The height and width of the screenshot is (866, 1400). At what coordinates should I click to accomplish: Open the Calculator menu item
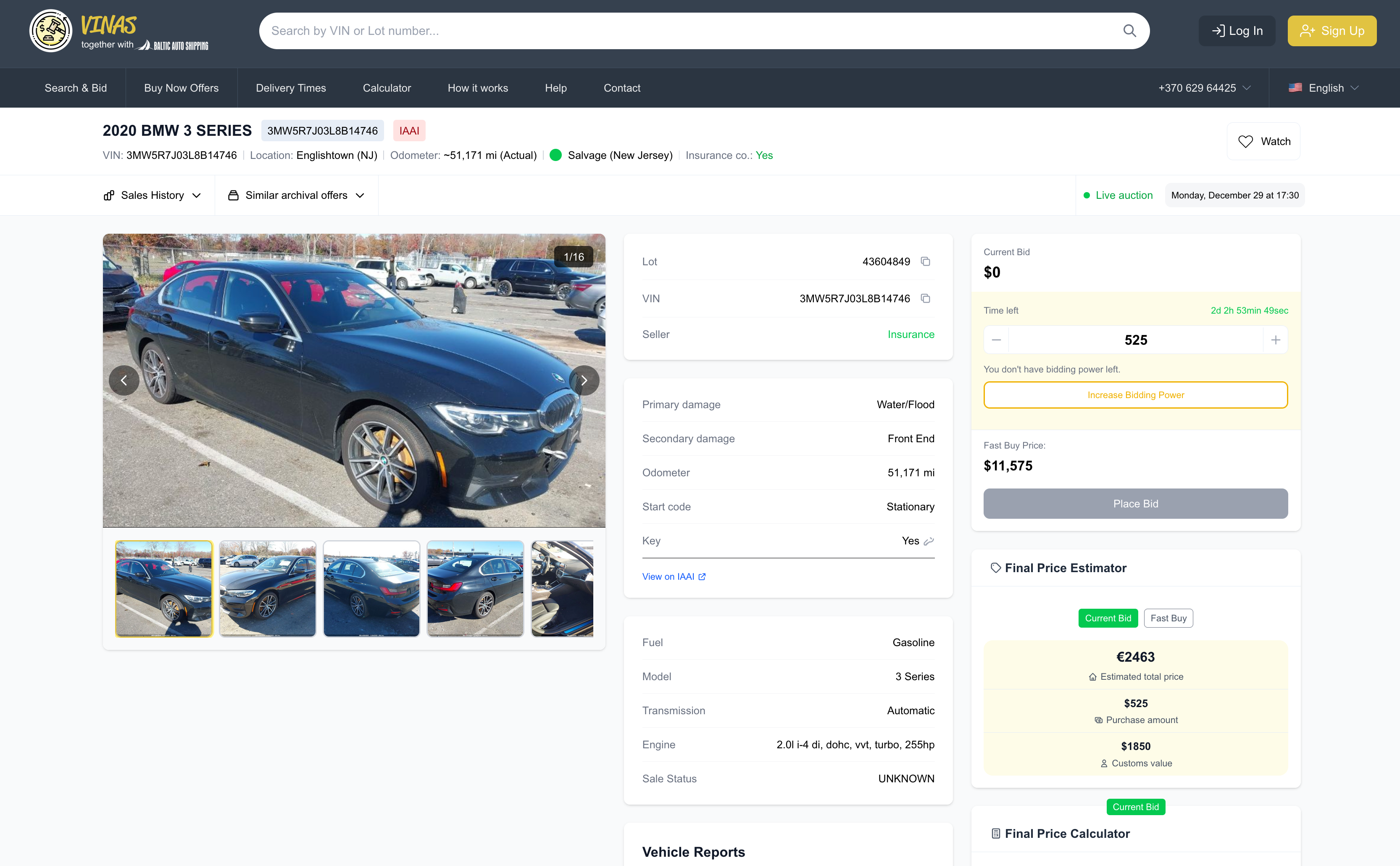click(387, 88)
